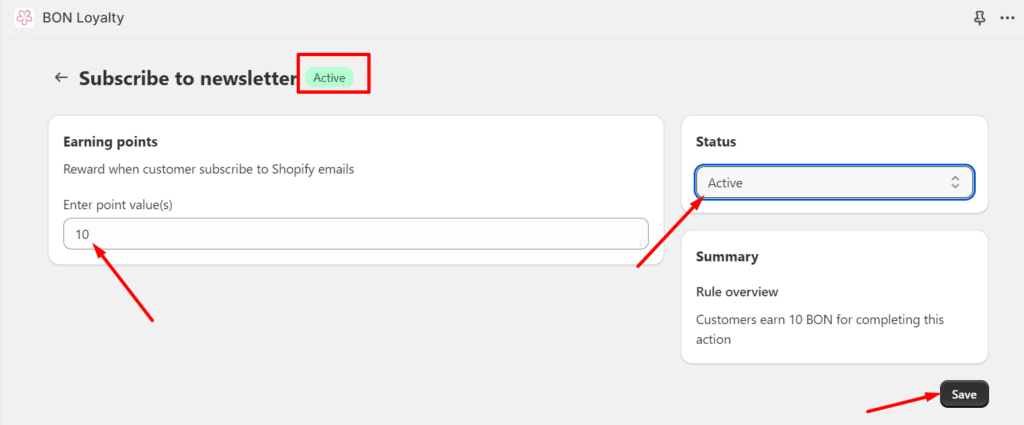Click the Status card heading

(x=717, y=142)
